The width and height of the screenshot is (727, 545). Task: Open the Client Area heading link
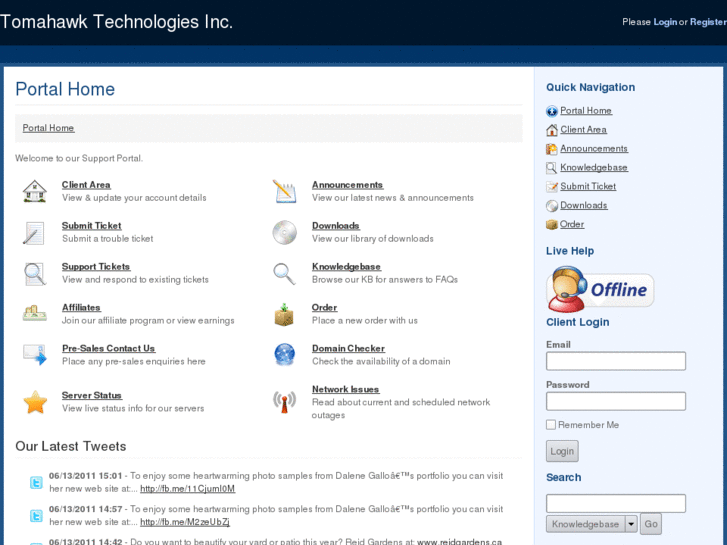[86, 185]
